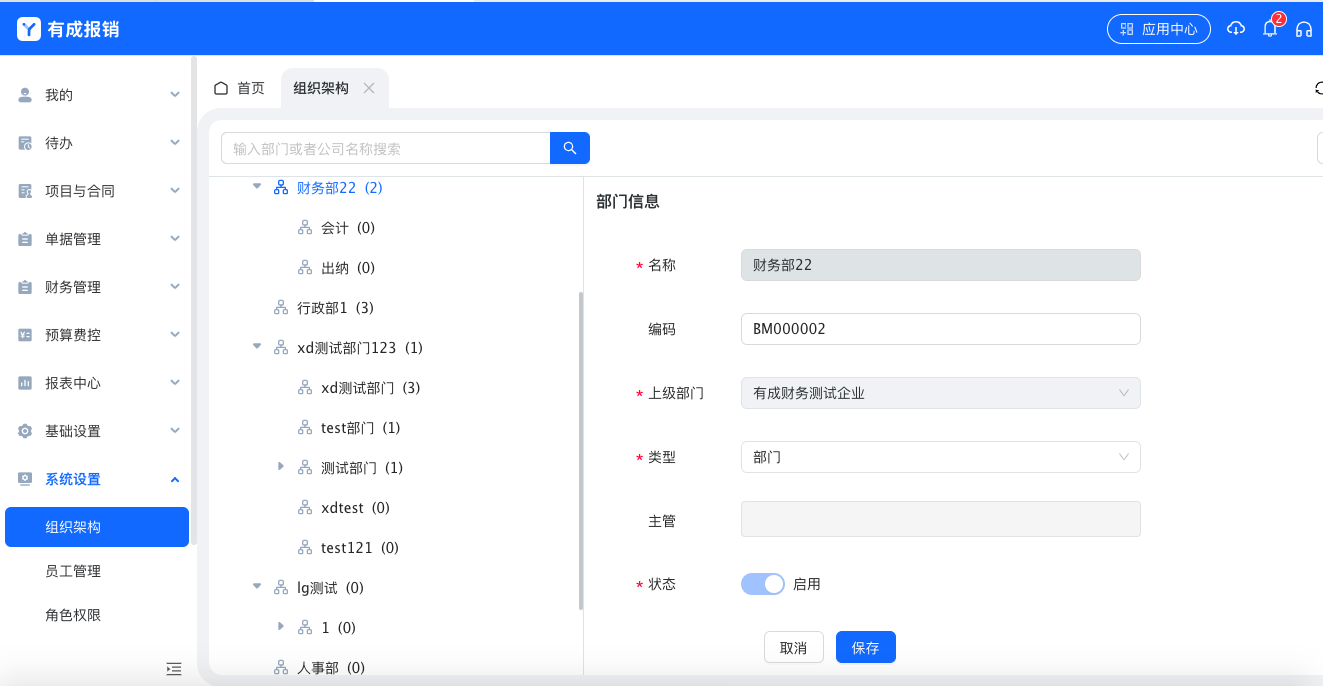The width and height of the screenshot is (1323, 686).
Task: Click the org icon beside test部门
Action: (x=305, y=428)
